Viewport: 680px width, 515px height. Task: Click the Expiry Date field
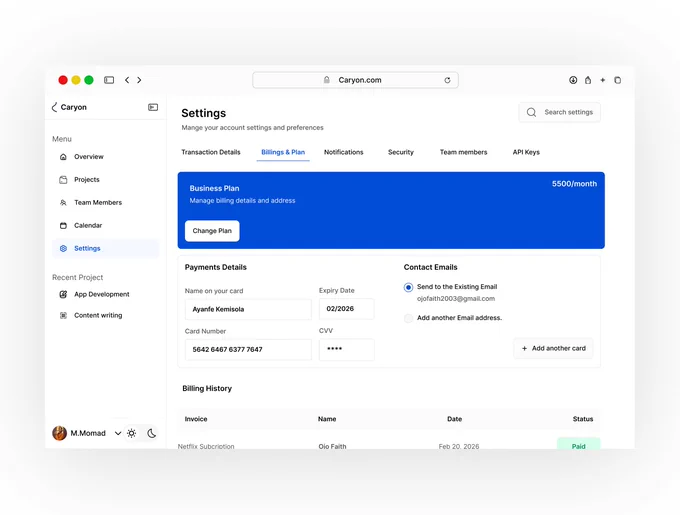pos(347,309)
